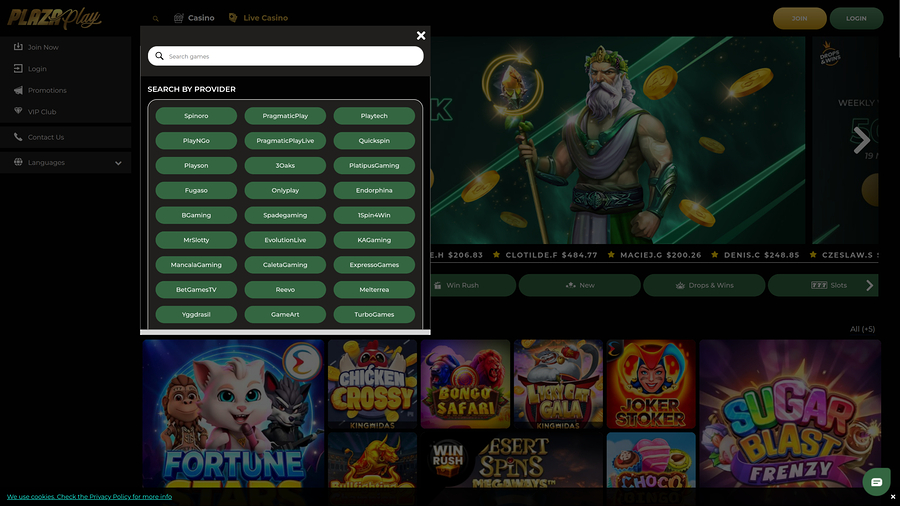Select the Yggdrasil provider
The height and width of the screenshot is (506, 900).
[196, 314]
